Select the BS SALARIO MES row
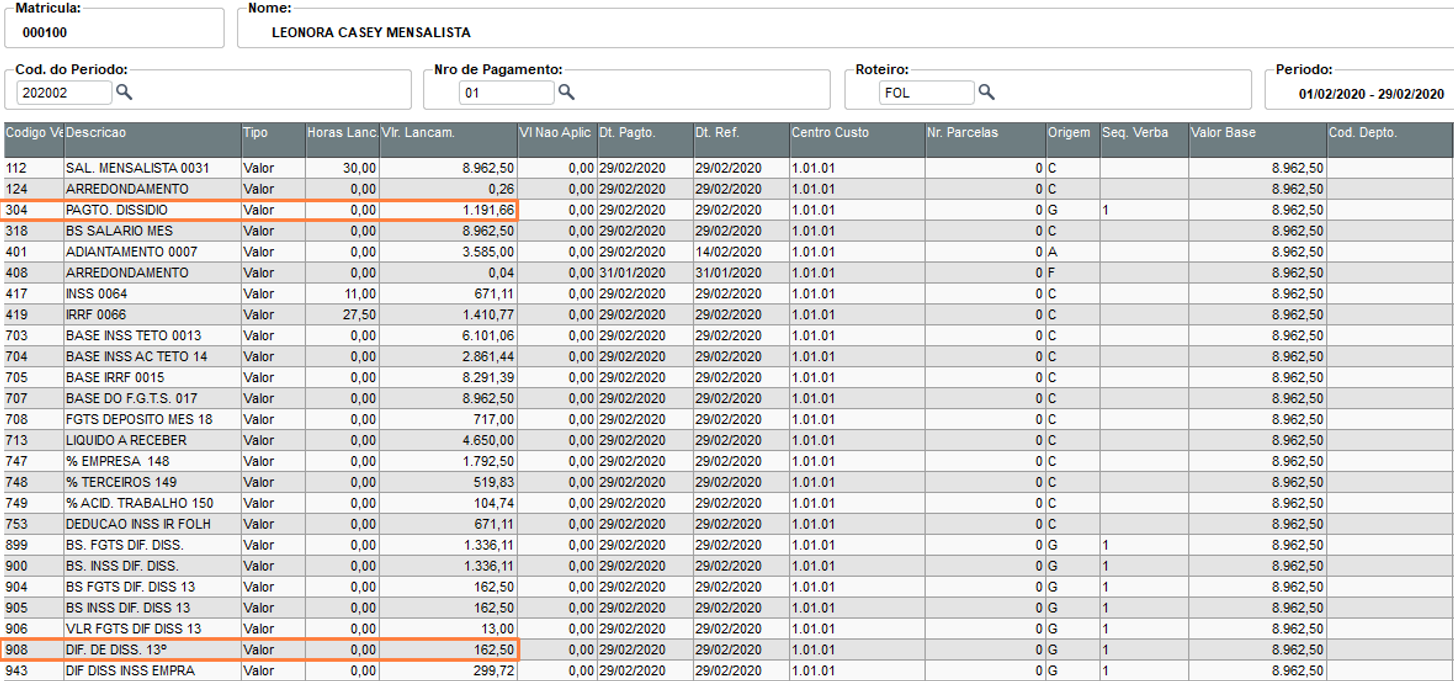The image size is (1454, 681). (727, 231)
